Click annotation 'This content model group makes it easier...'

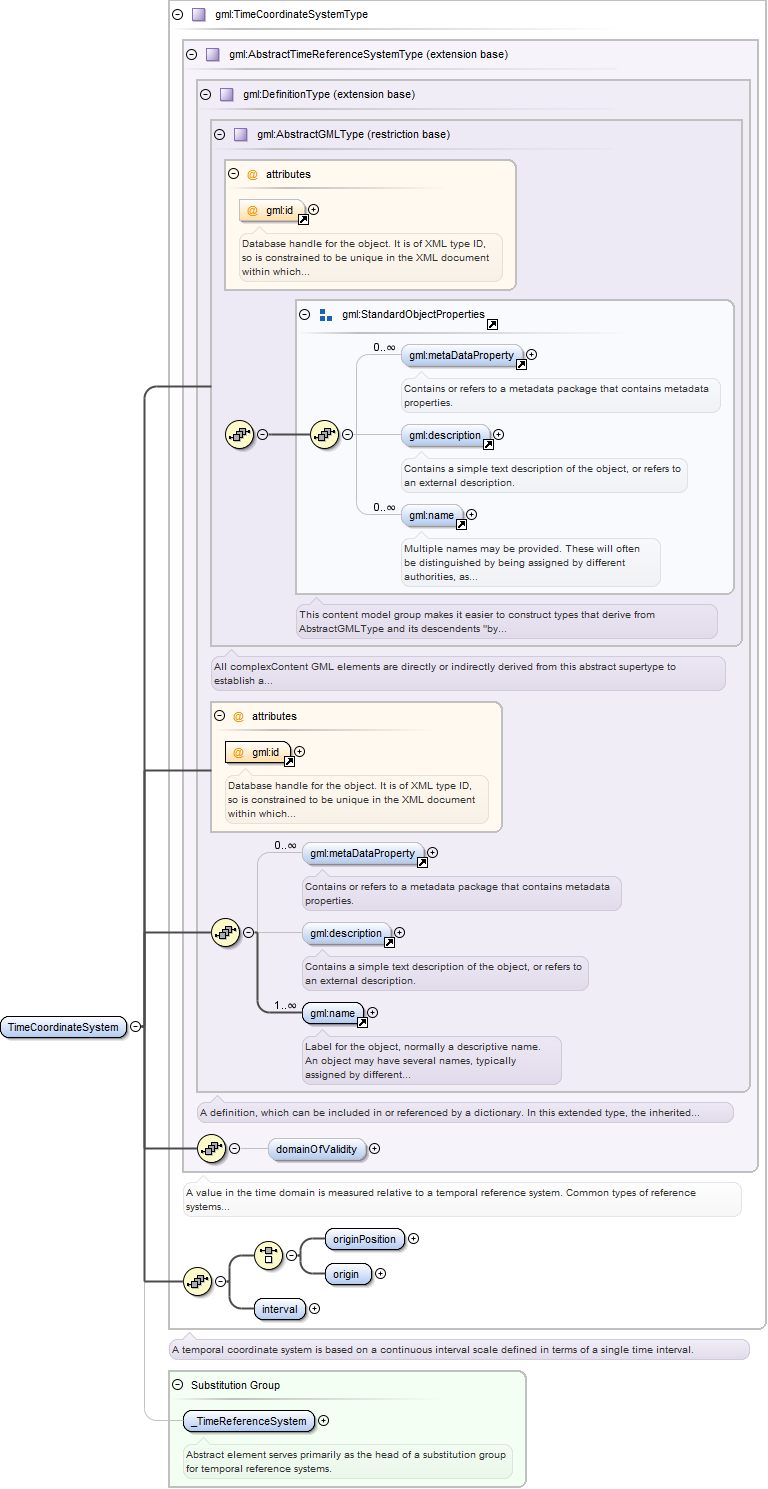click(506, 622)
